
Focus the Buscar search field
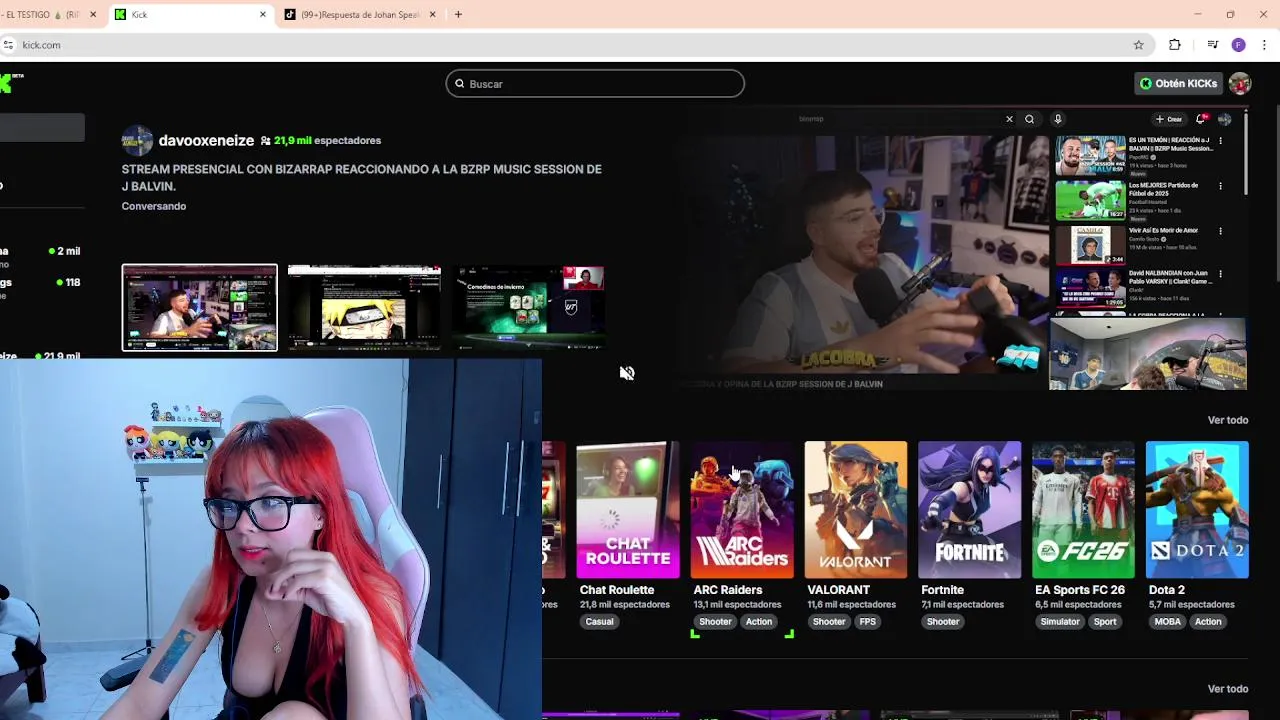(x=595, y=84)
